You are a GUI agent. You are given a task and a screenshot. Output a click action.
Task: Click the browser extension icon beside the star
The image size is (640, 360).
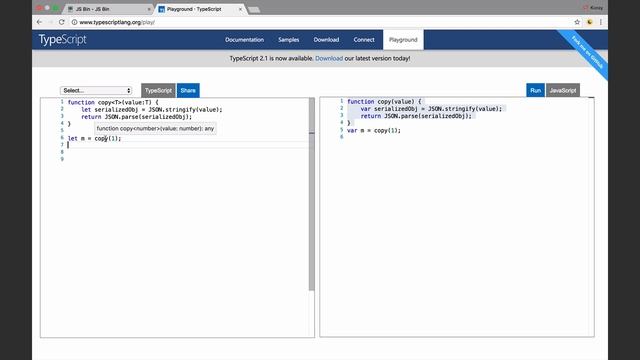tap(589, 22)
